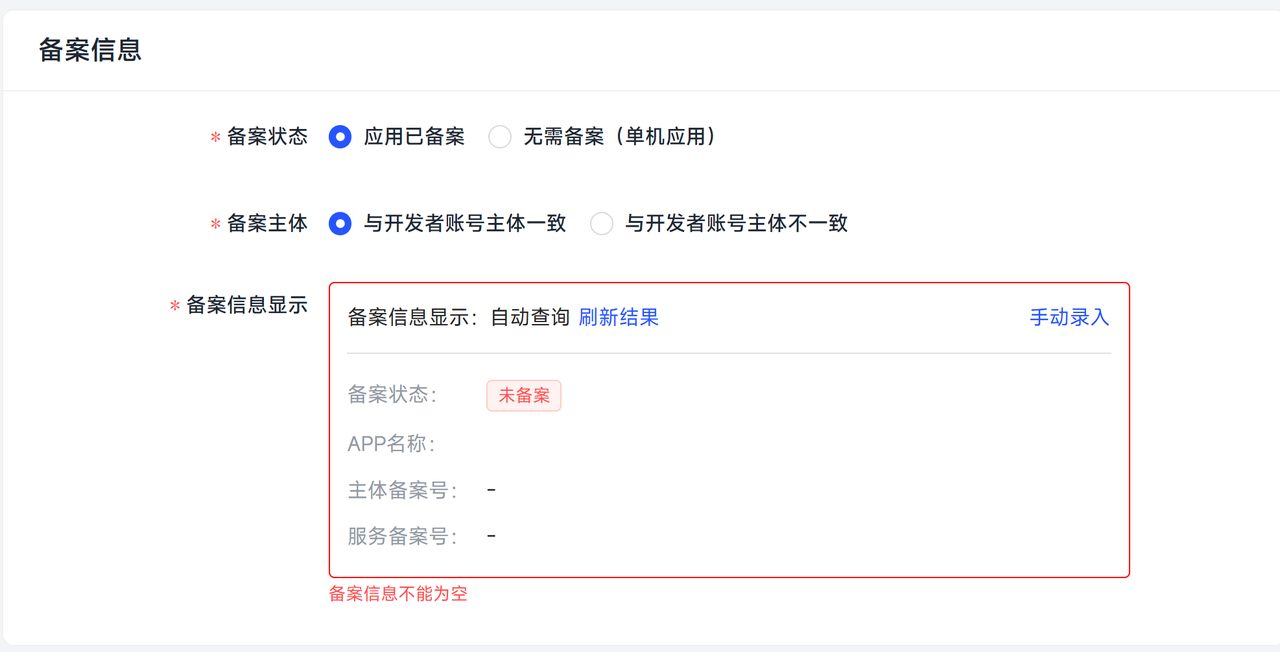The height and width of the screenshot is (652, 1280).
Task: Click the 主体备案号 row label
Action: pyautogui.click(x=402, y=491)
